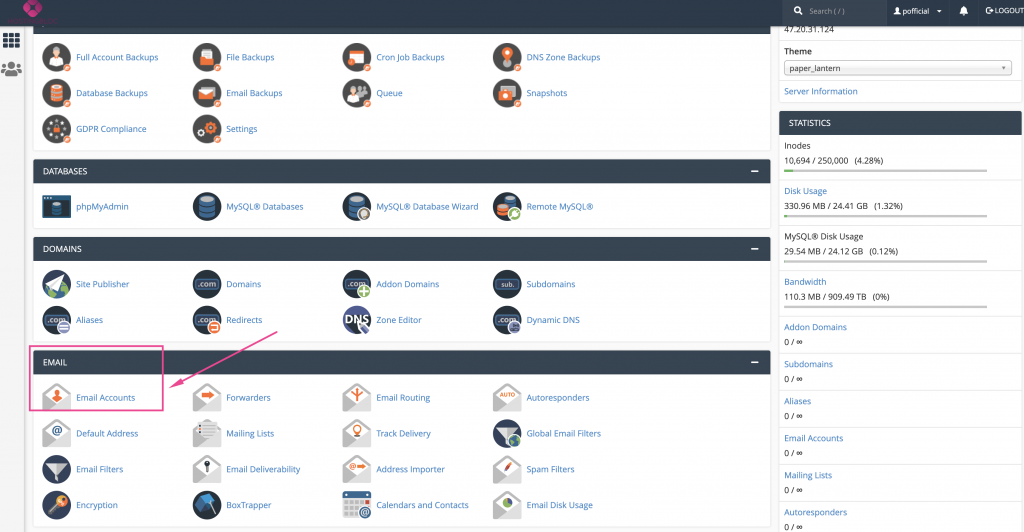
Task: Open the Remote MySQL icon
Action: click(507, 206)
